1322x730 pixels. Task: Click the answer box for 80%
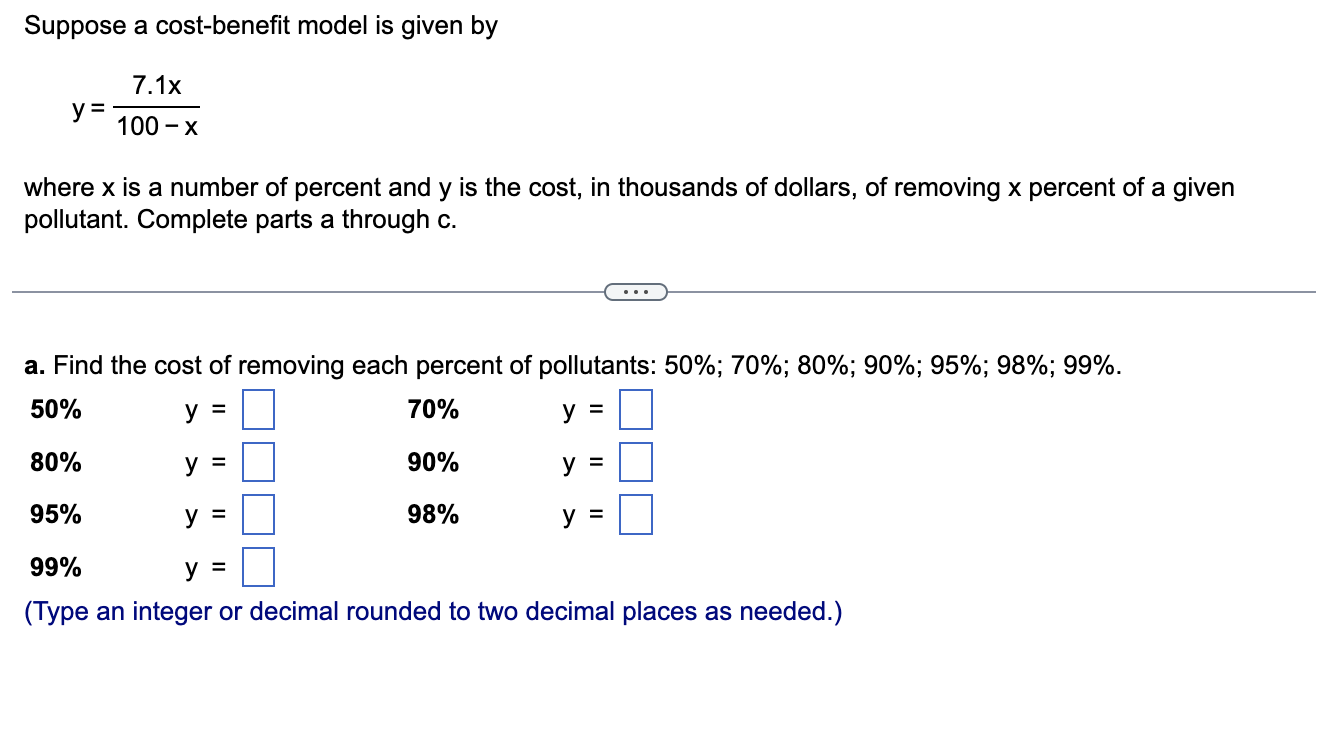257,462
